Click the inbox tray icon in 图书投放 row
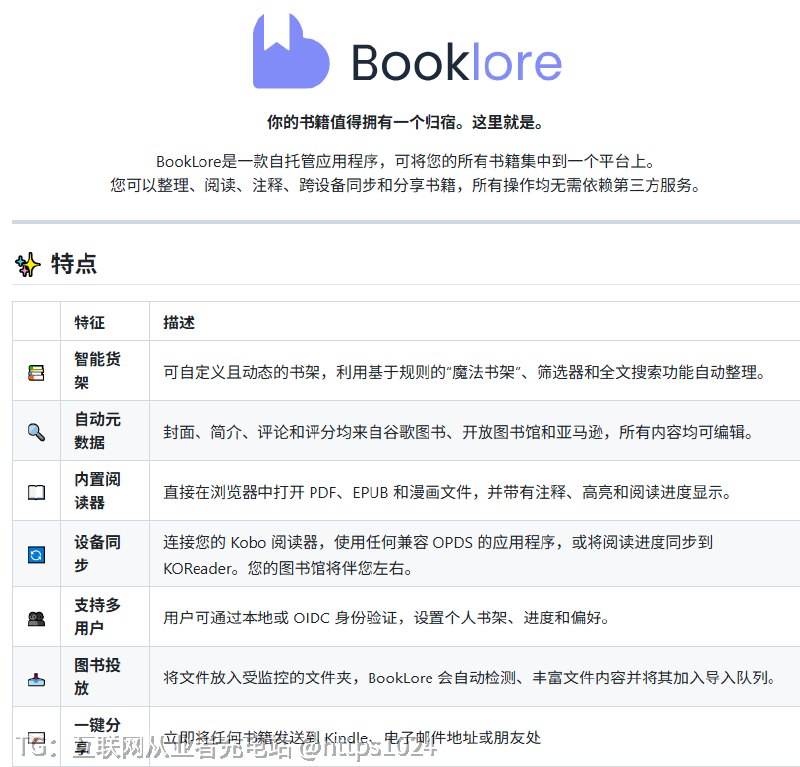The height and width of the screenshot is (767, 800). 36,679
